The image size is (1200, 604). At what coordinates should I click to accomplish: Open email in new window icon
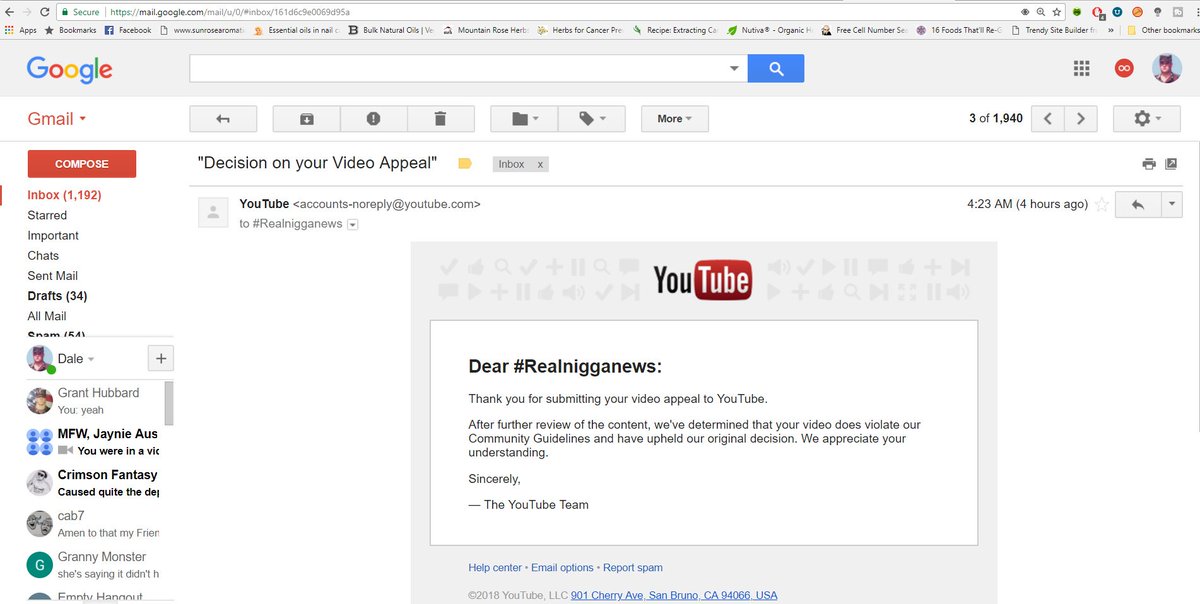point(1171,164)
